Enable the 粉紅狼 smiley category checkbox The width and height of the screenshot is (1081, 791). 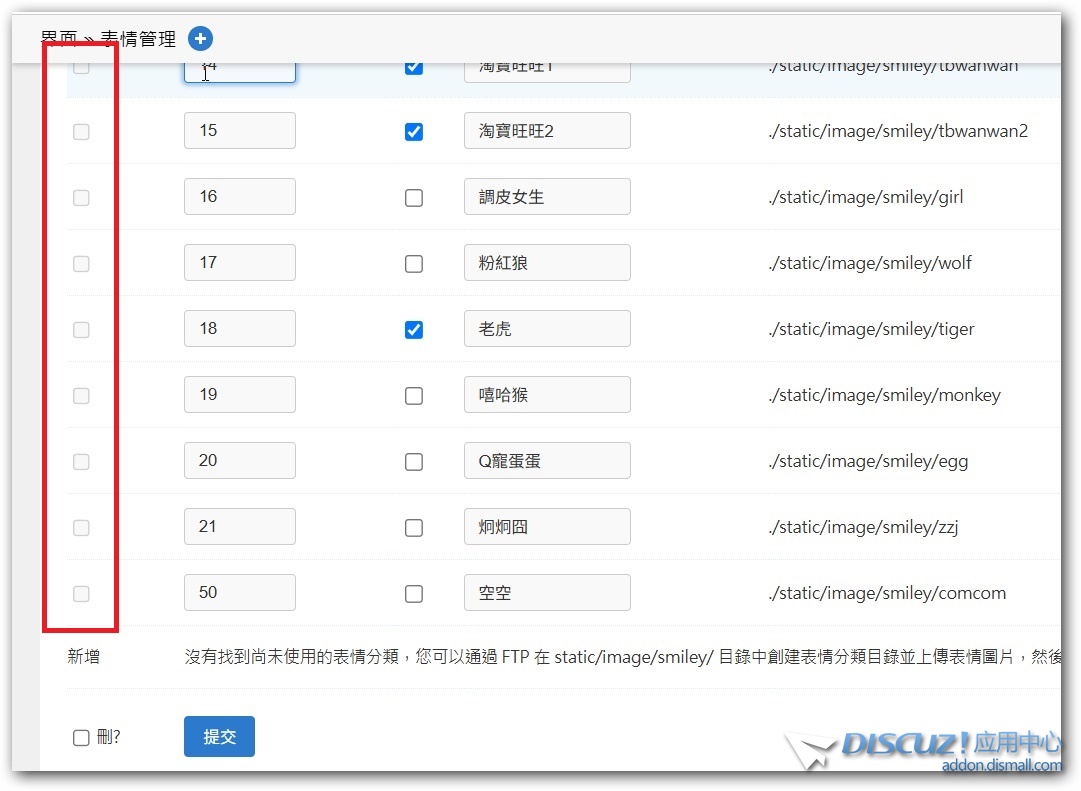[x=414, y=264]
